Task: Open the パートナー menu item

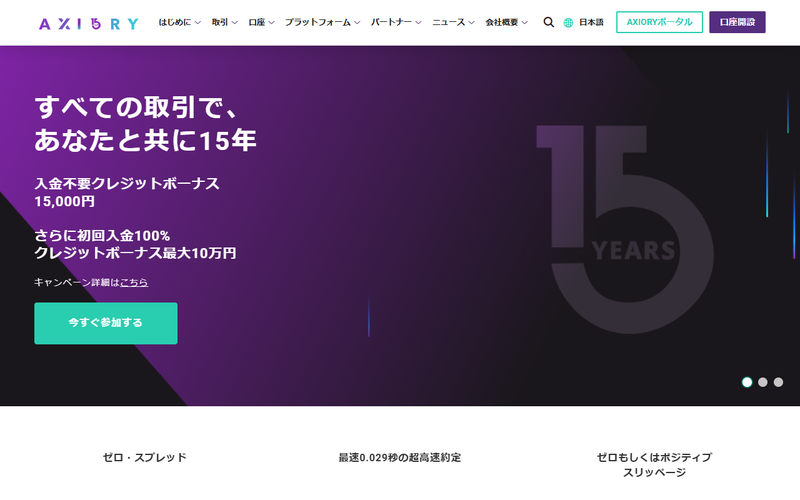Action: coord(391,22)
